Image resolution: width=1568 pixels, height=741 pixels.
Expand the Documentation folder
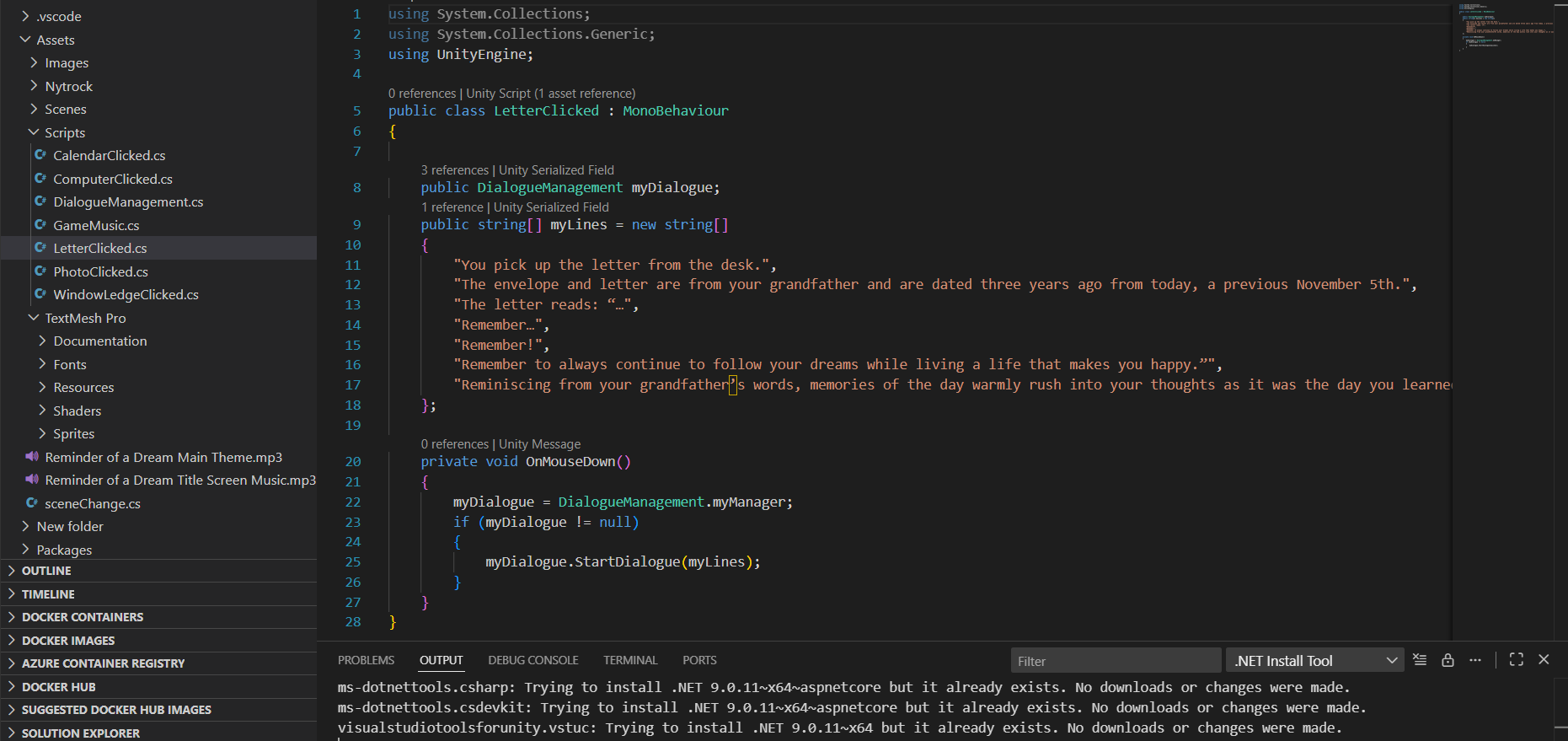click(42, 341)
